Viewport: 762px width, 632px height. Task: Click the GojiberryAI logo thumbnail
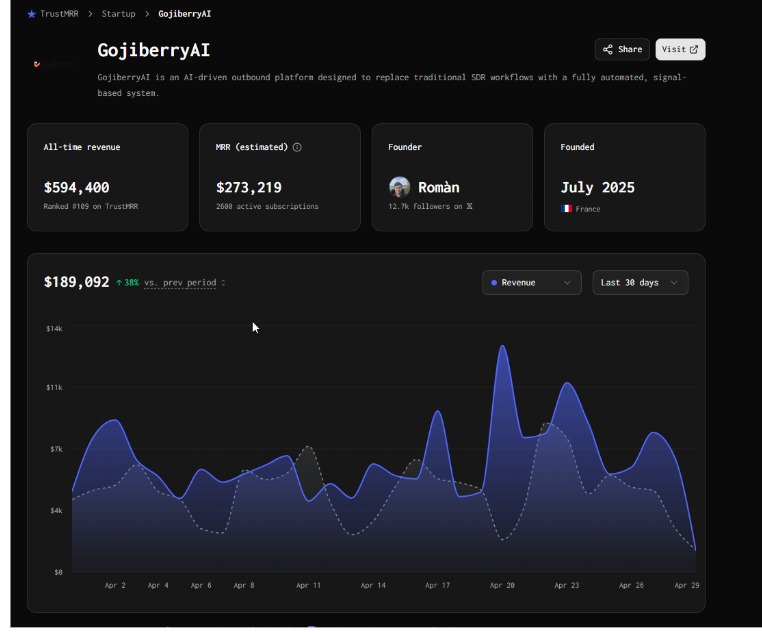tap(53, 64)
